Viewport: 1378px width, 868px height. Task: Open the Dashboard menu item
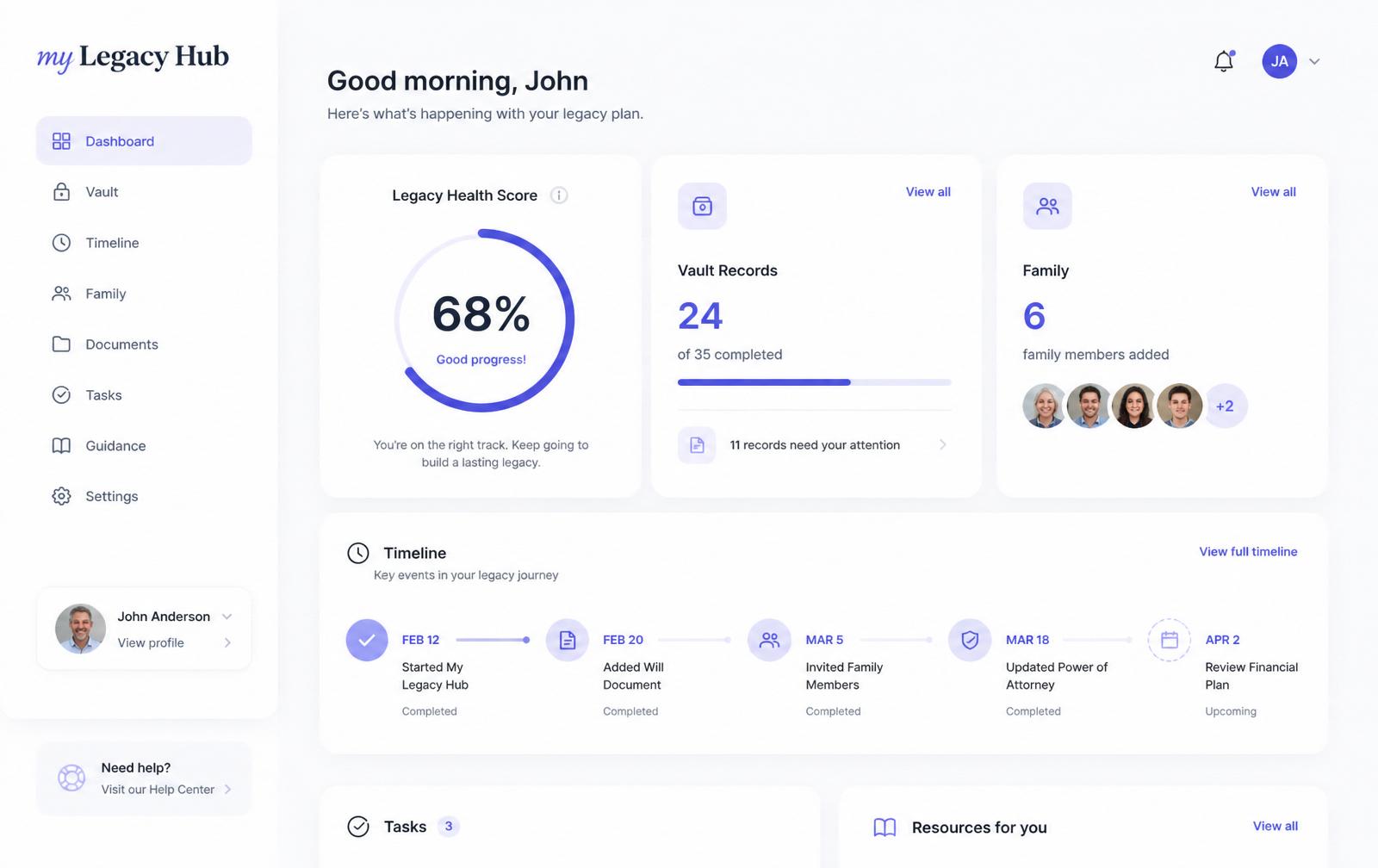(144, 141)
